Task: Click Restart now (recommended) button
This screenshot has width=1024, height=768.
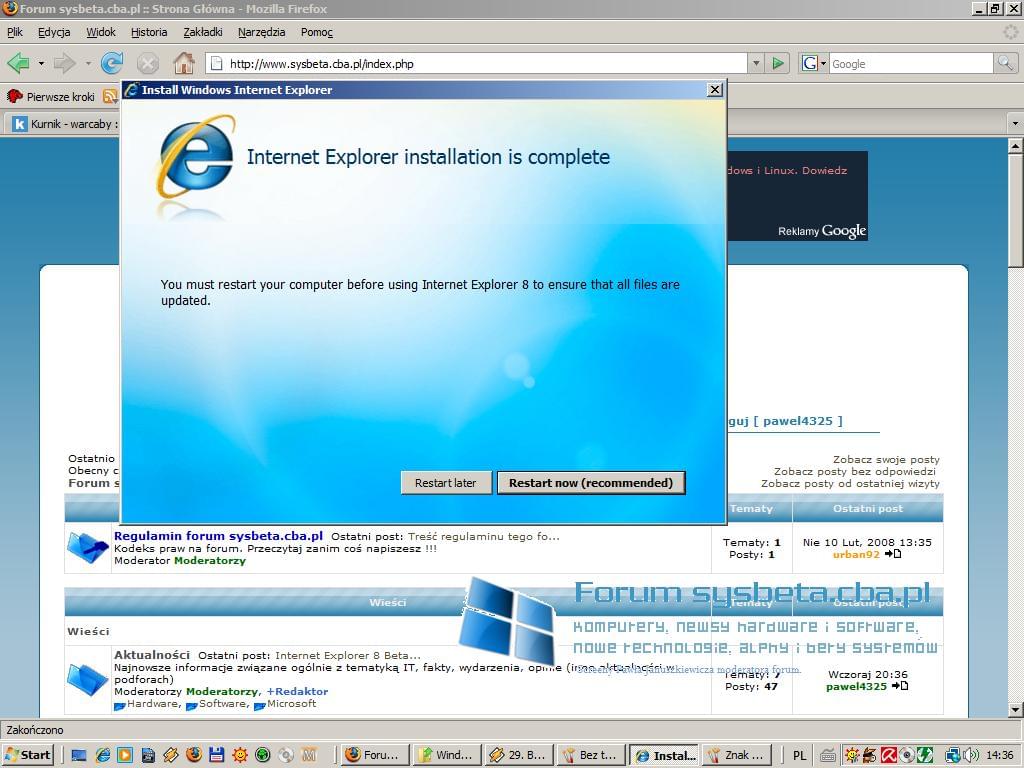Action: [591, 483]
